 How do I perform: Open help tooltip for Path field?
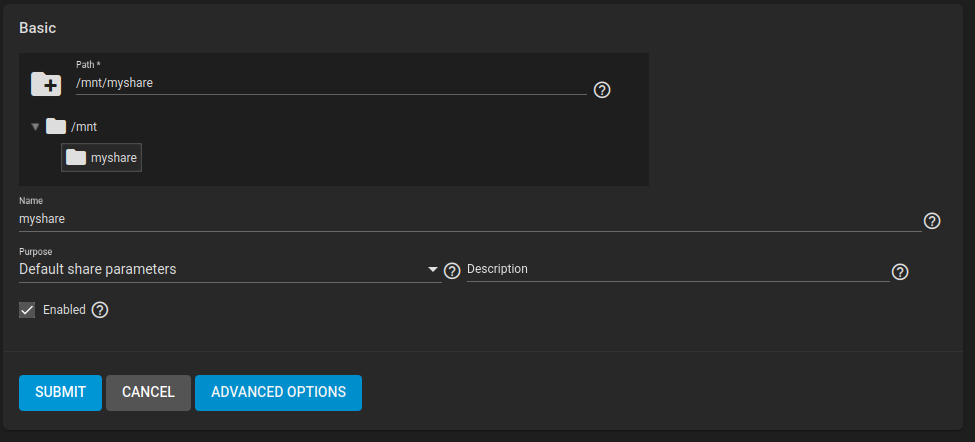(x=602, y=90)
